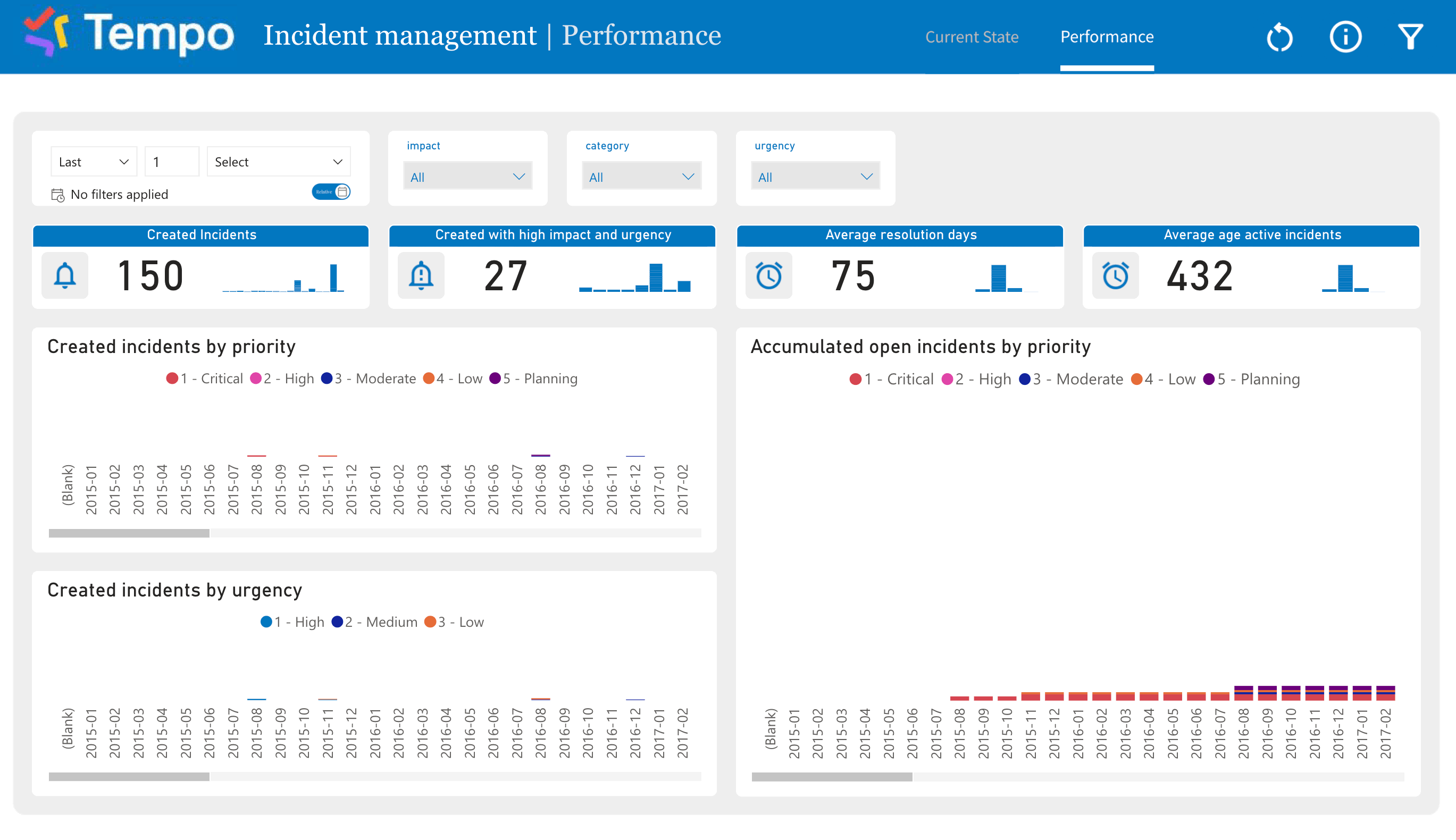Open the impact dropdown set to All
1456x840 pixels.
(x=467, y=177)
